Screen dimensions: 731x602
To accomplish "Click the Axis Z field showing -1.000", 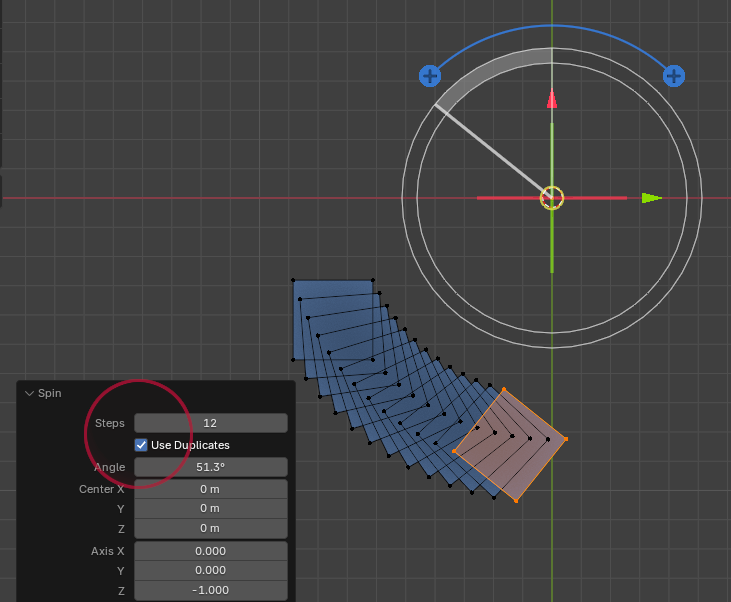I will [210, 590].
